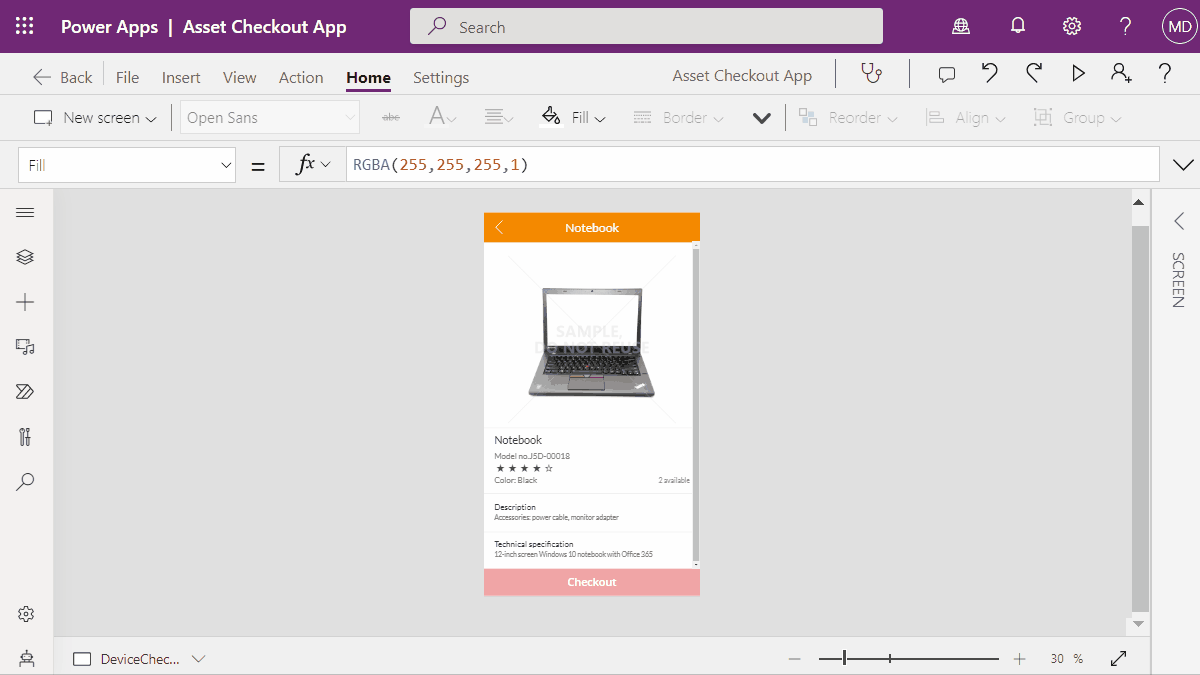Open the Insert pane via plus icon
The height and width of the screenshot is (675, 1200).
tap(25, 302)
